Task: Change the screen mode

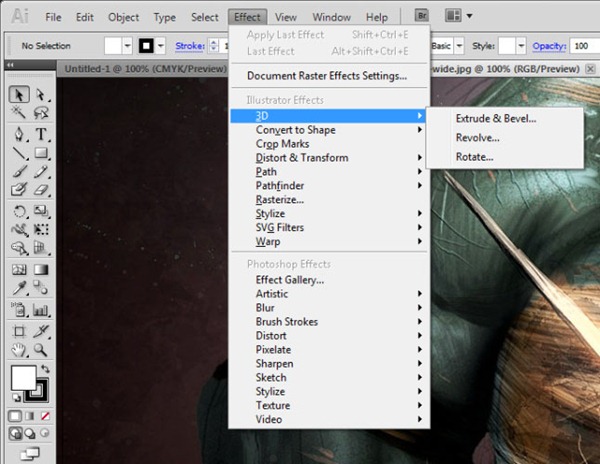Action: [30, 454]
